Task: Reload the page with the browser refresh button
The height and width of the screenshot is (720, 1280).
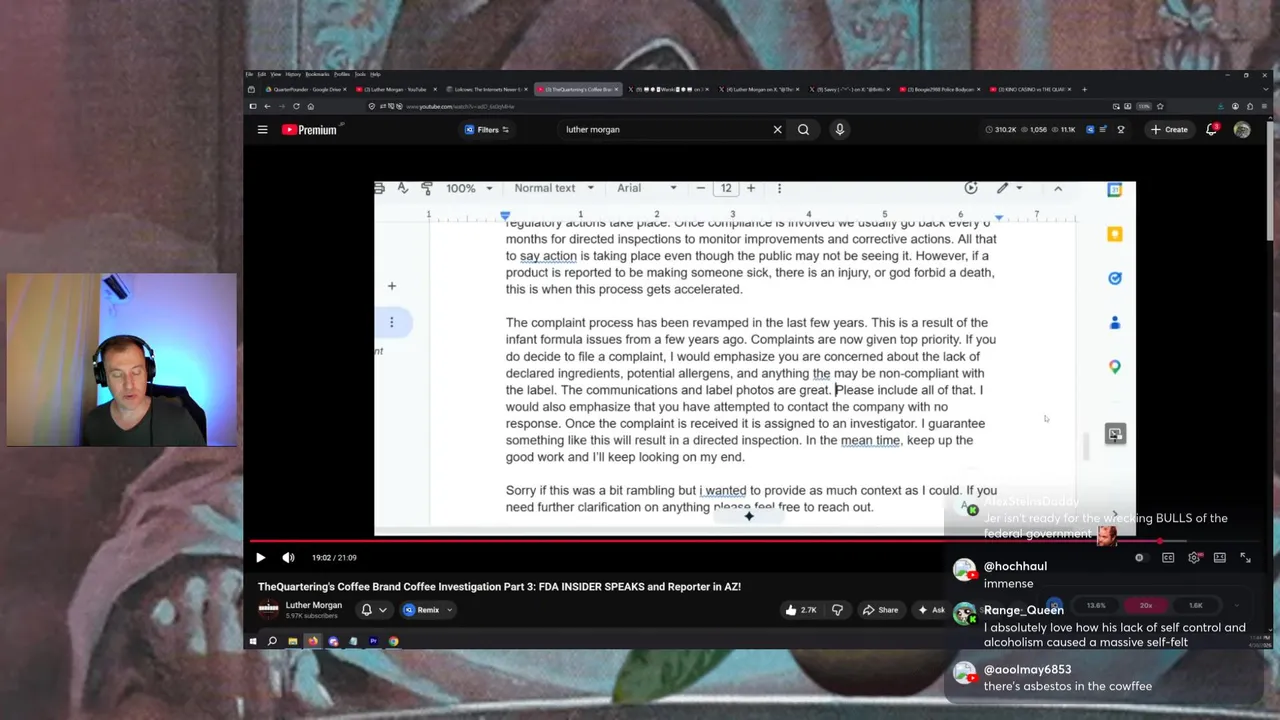Action: [296, 106]
